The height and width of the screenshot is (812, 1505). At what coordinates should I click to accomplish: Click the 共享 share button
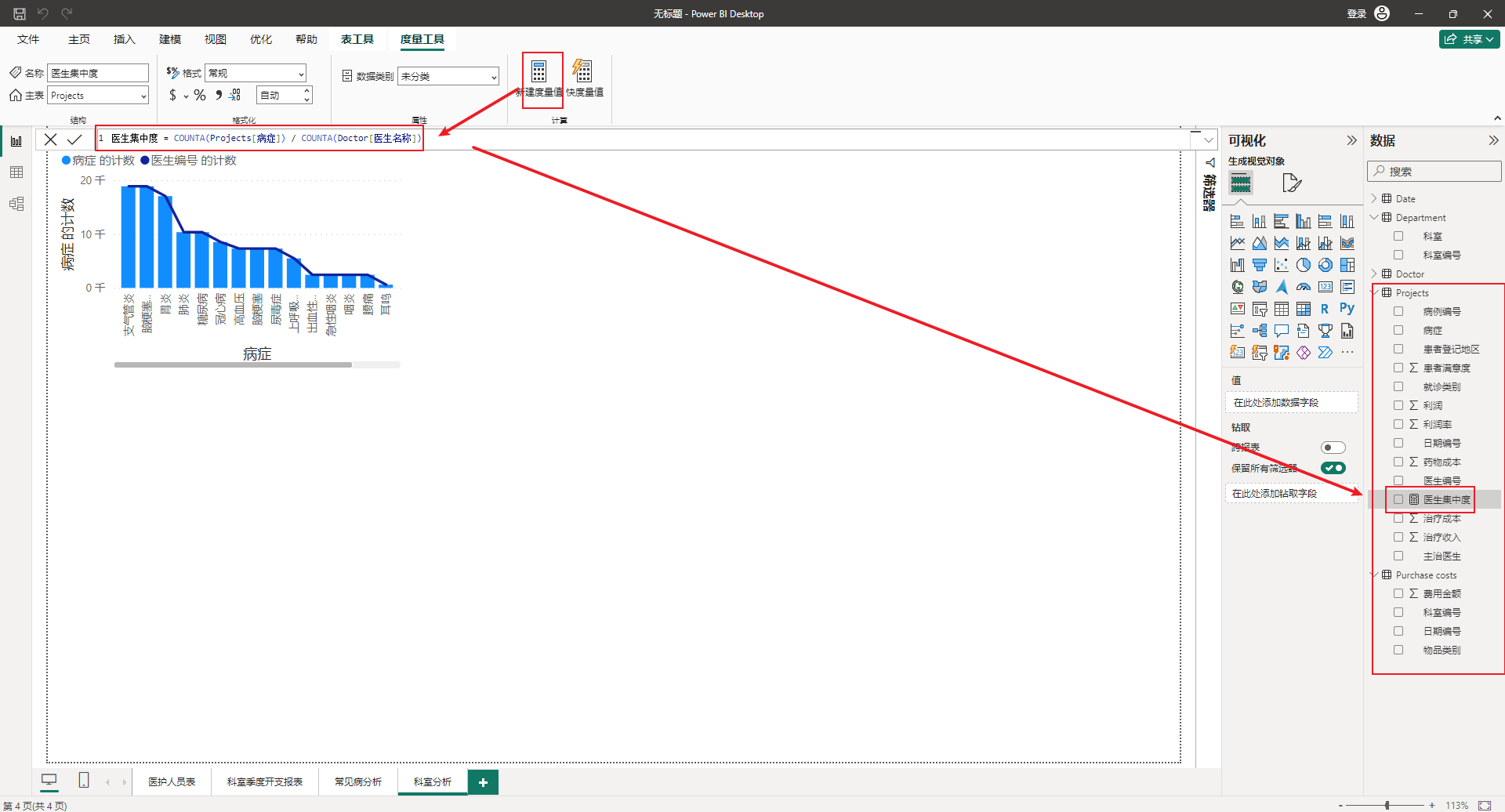click(x=1470, y=39)
